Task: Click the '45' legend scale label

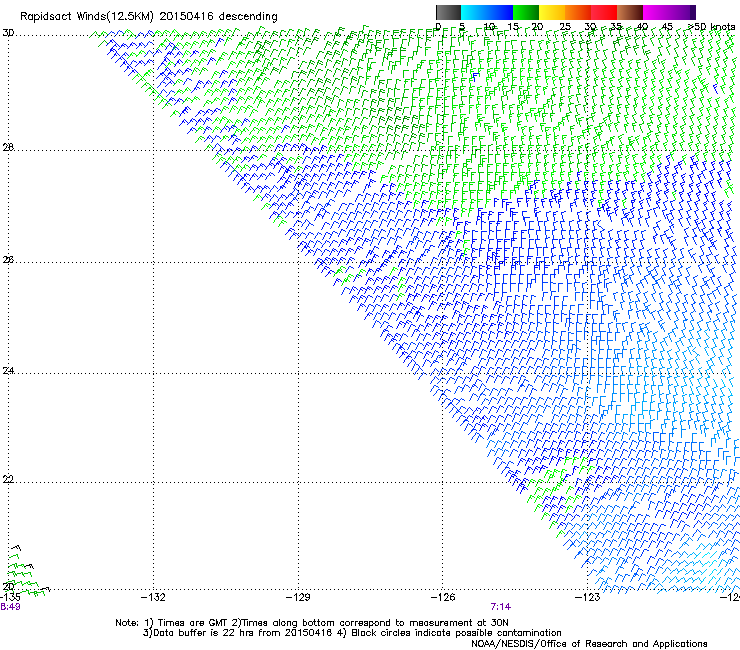Action: 667,27
